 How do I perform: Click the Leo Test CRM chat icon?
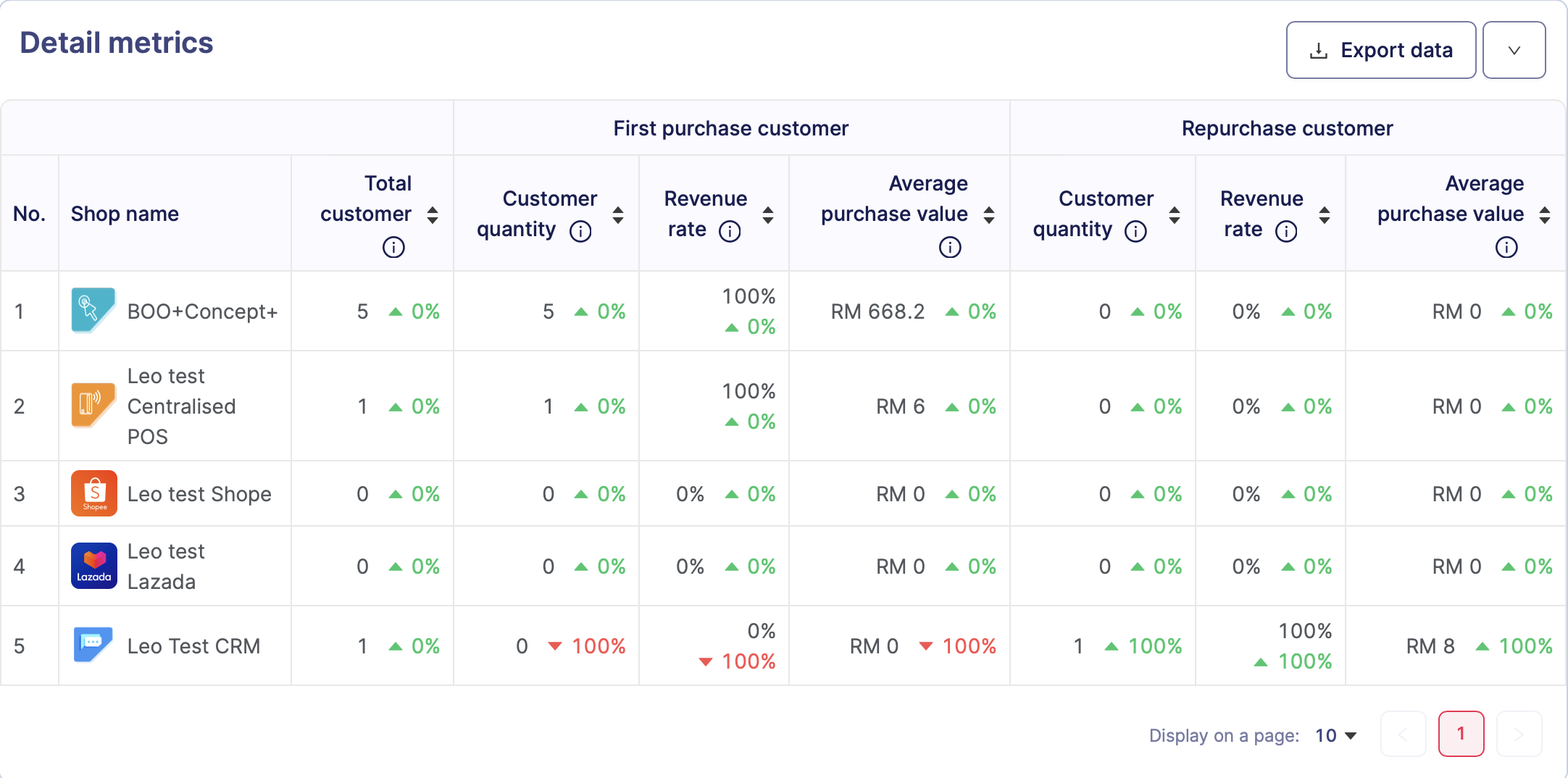tap(93, 645)
